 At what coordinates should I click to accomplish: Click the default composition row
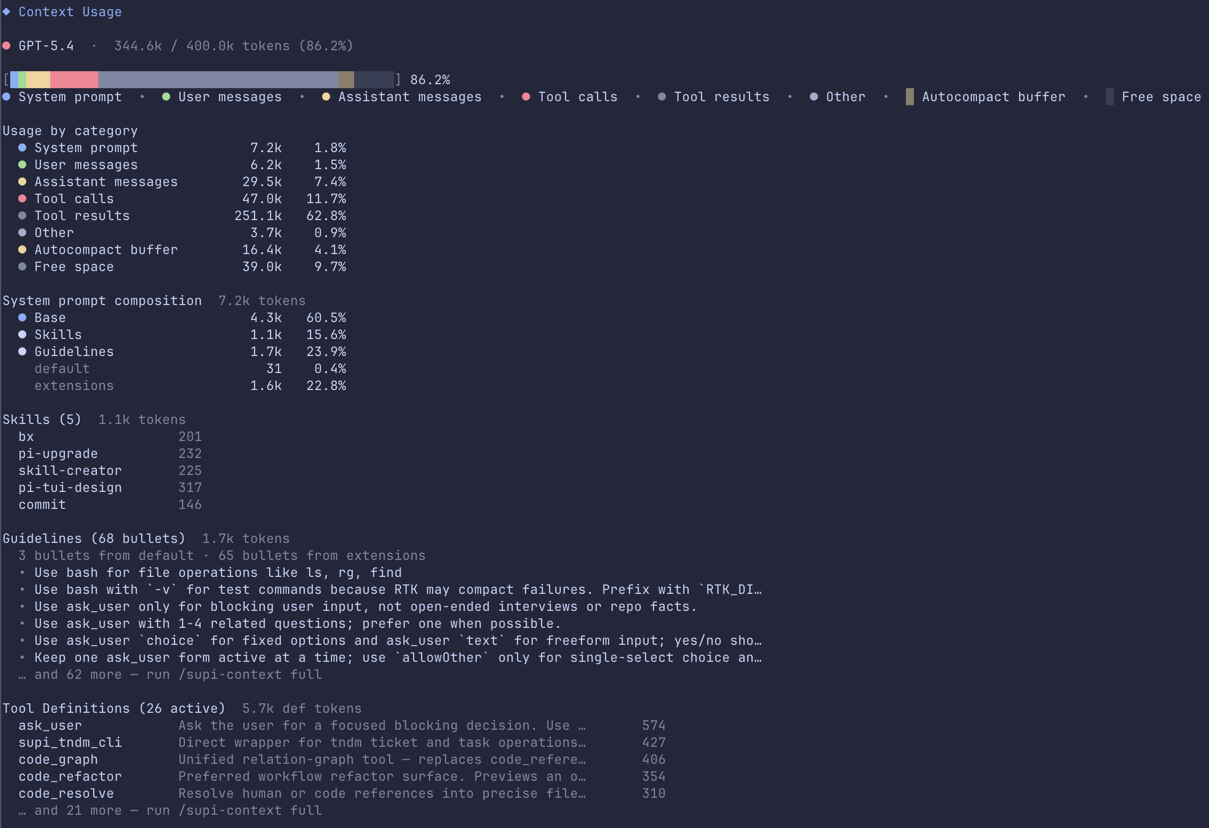coord(190,369)
